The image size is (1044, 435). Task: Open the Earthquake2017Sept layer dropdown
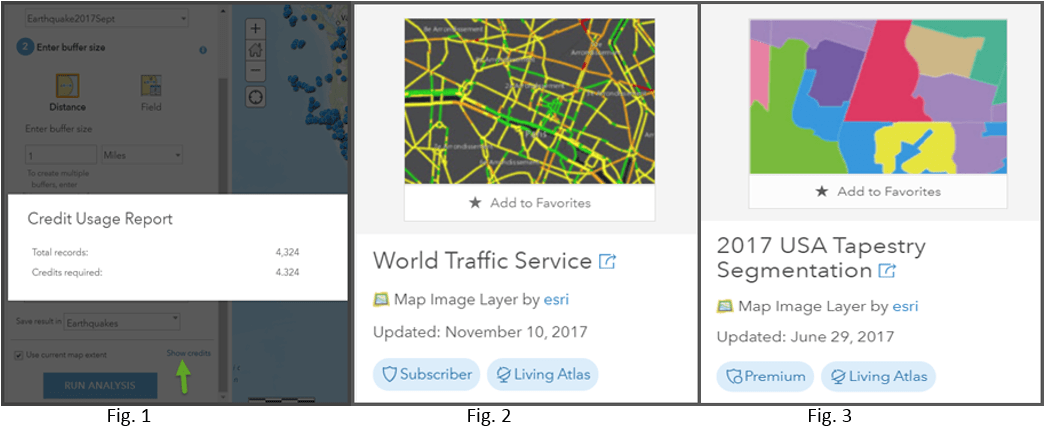coord(107,19)
